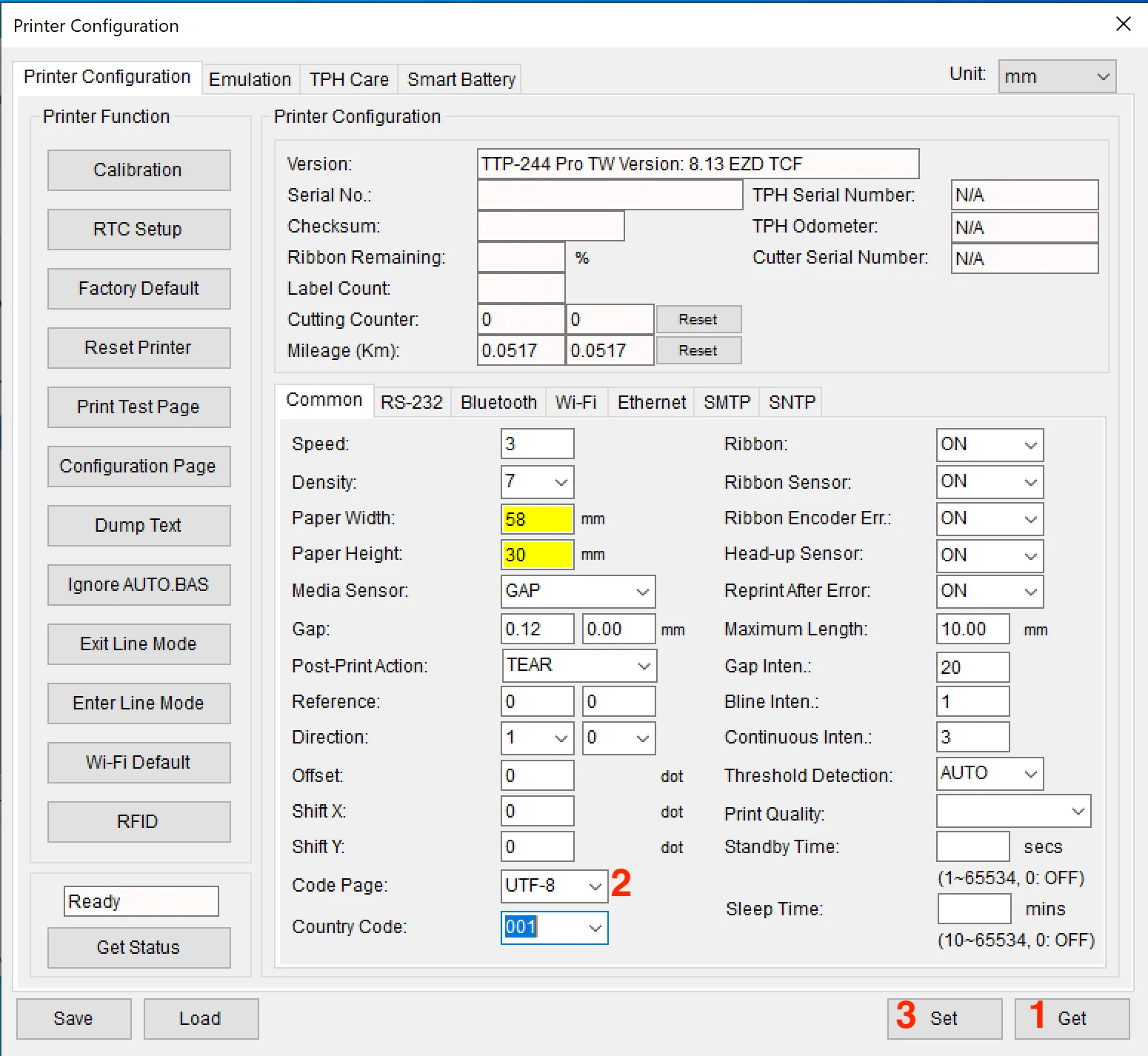The height and width of the screenshot is (1056, 1148).
Task: Click Print Test Page button
Action: tap(139, 407)
